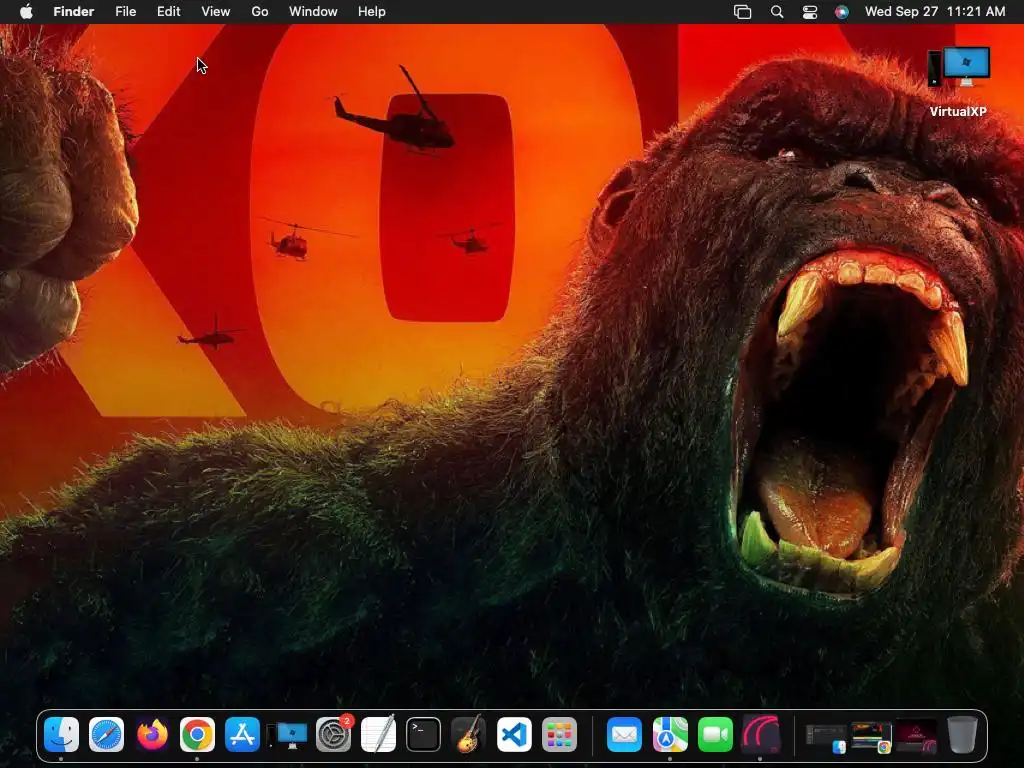
Task: Open the Apple menu
Action: (26, 12)
